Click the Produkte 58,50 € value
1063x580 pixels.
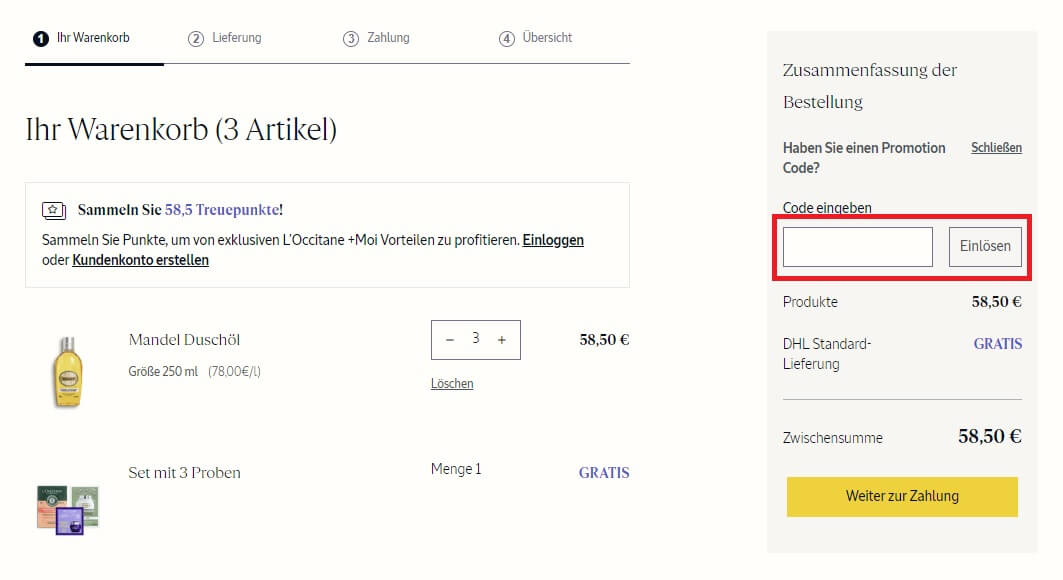(997, 302)
